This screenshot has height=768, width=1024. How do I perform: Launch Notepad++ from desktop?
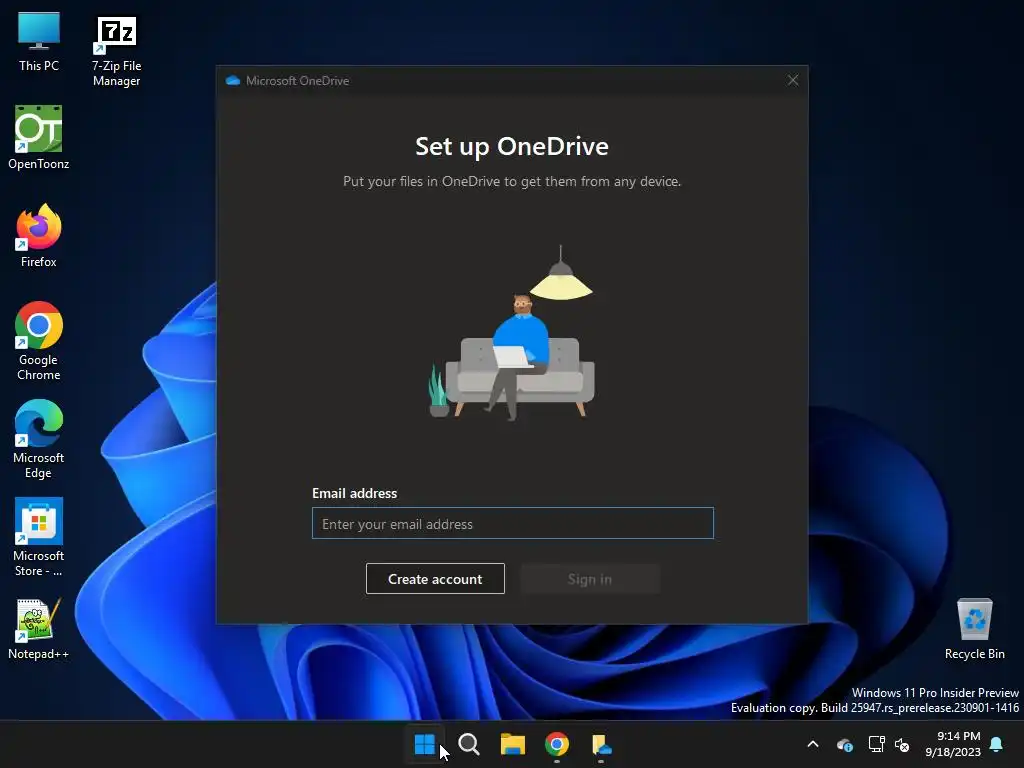pos(39,628)
